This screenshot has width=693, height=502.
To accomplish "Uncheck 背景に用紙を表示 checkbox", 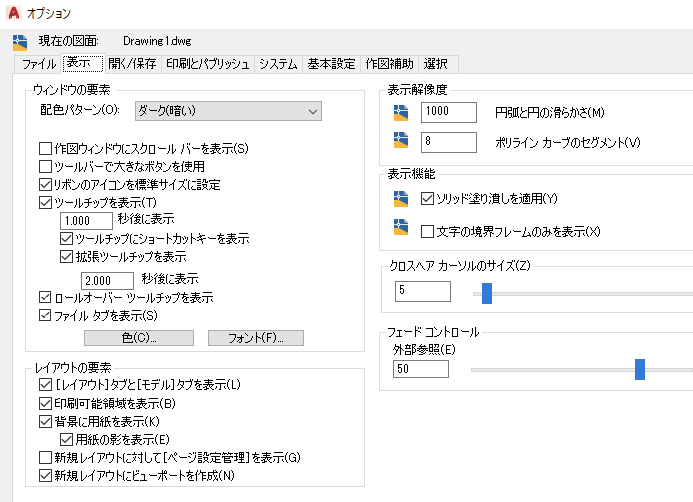I will 46,422.
